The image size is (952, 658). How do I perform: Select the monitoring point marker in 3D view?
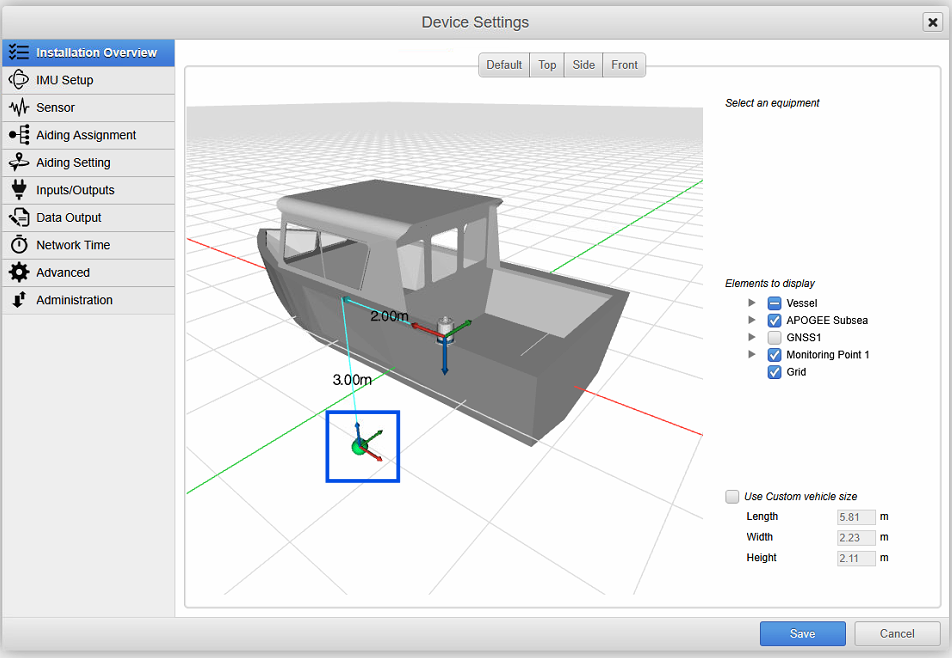pos(361,447)
